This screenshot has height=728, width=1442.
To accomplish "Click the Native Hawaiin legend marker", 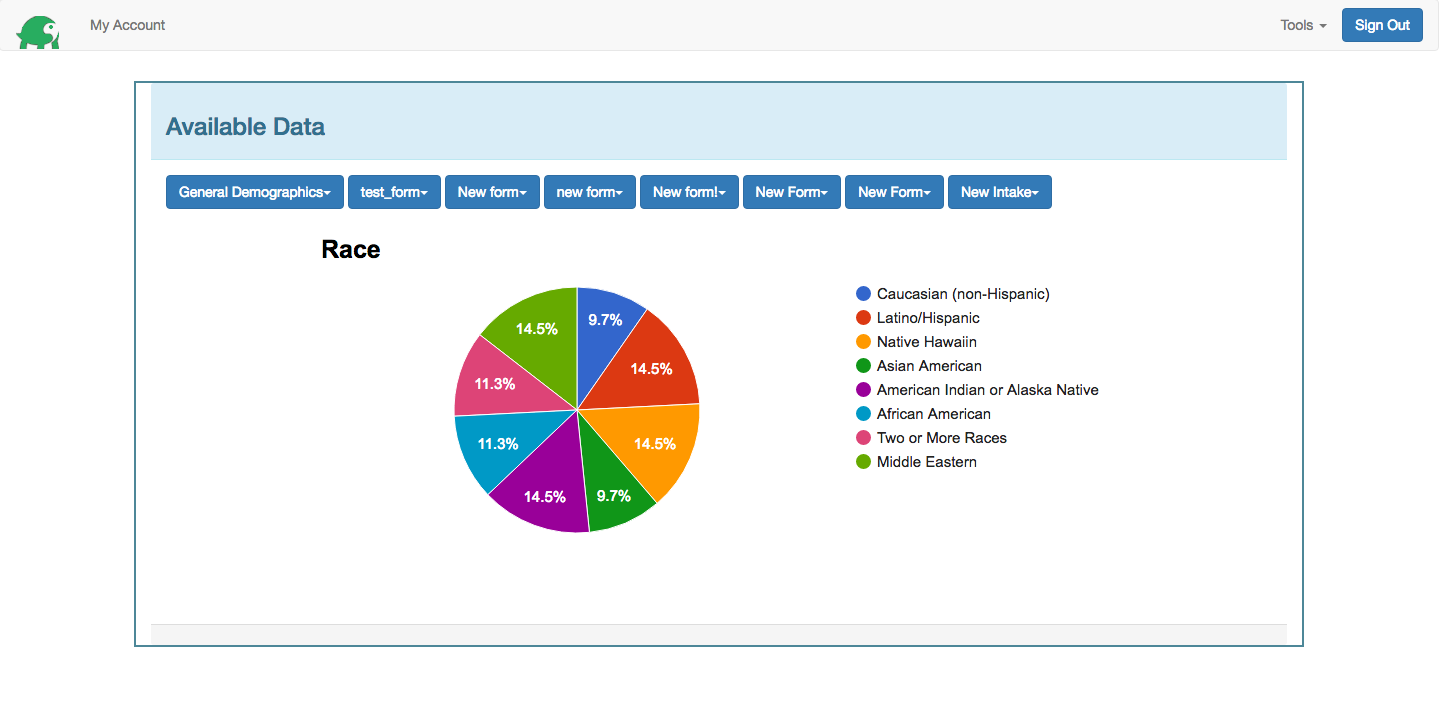I will pyautogui.click(x=863, y=341).
